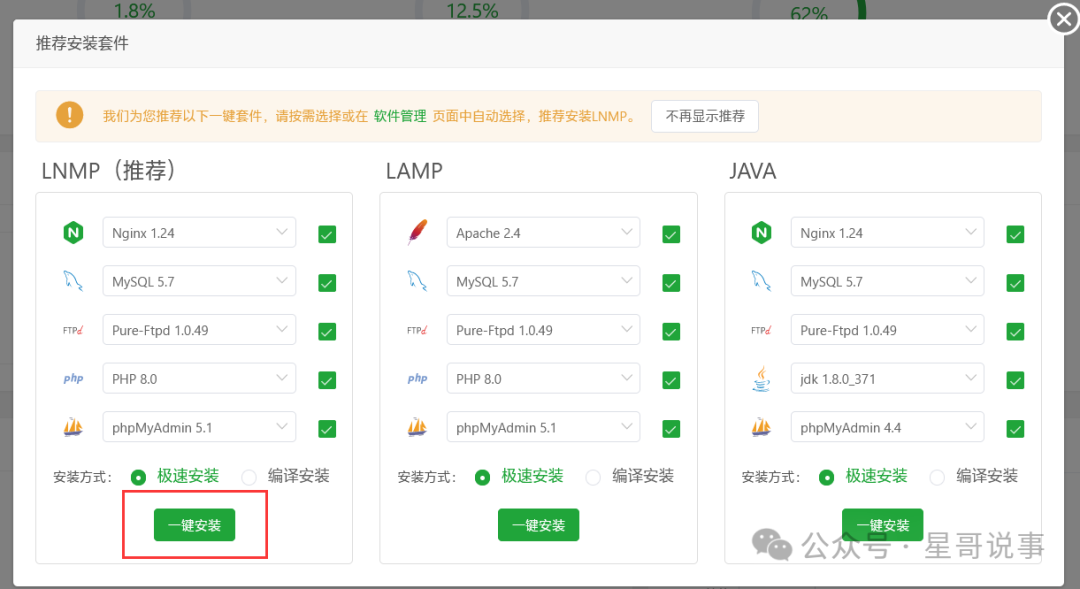1080x589 pixels.
Task: Click 一键安装 button under JAVA
Action: [x=882, y=525]
